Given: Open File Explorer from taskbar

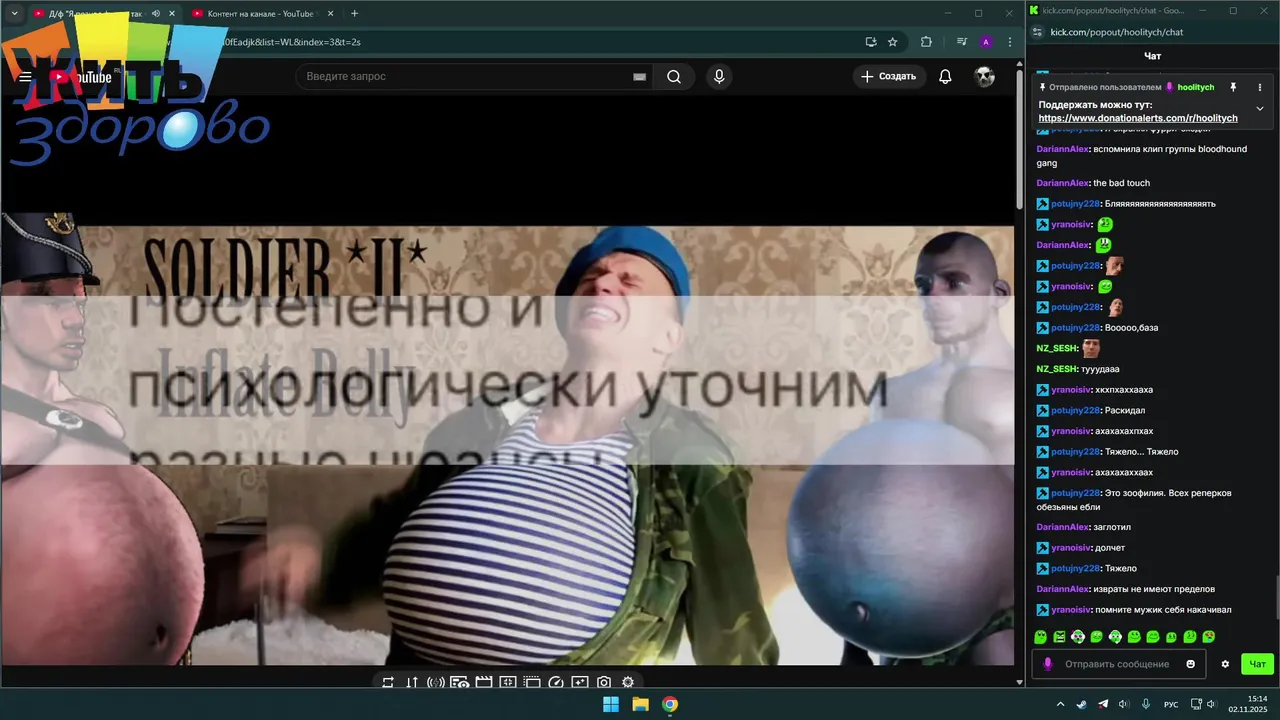Looking at the screenshot, I should point(640,704).
